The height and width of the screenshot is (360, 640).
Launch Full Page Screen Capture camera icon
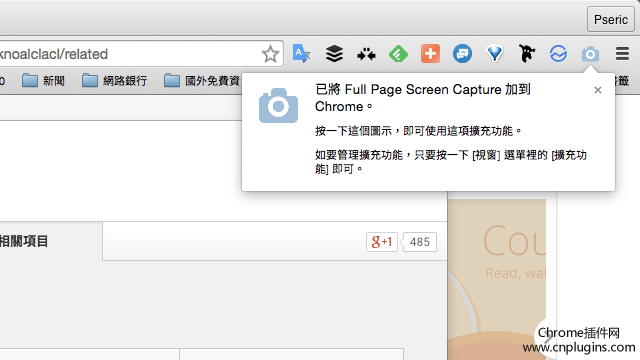click(x=590, y=53)
